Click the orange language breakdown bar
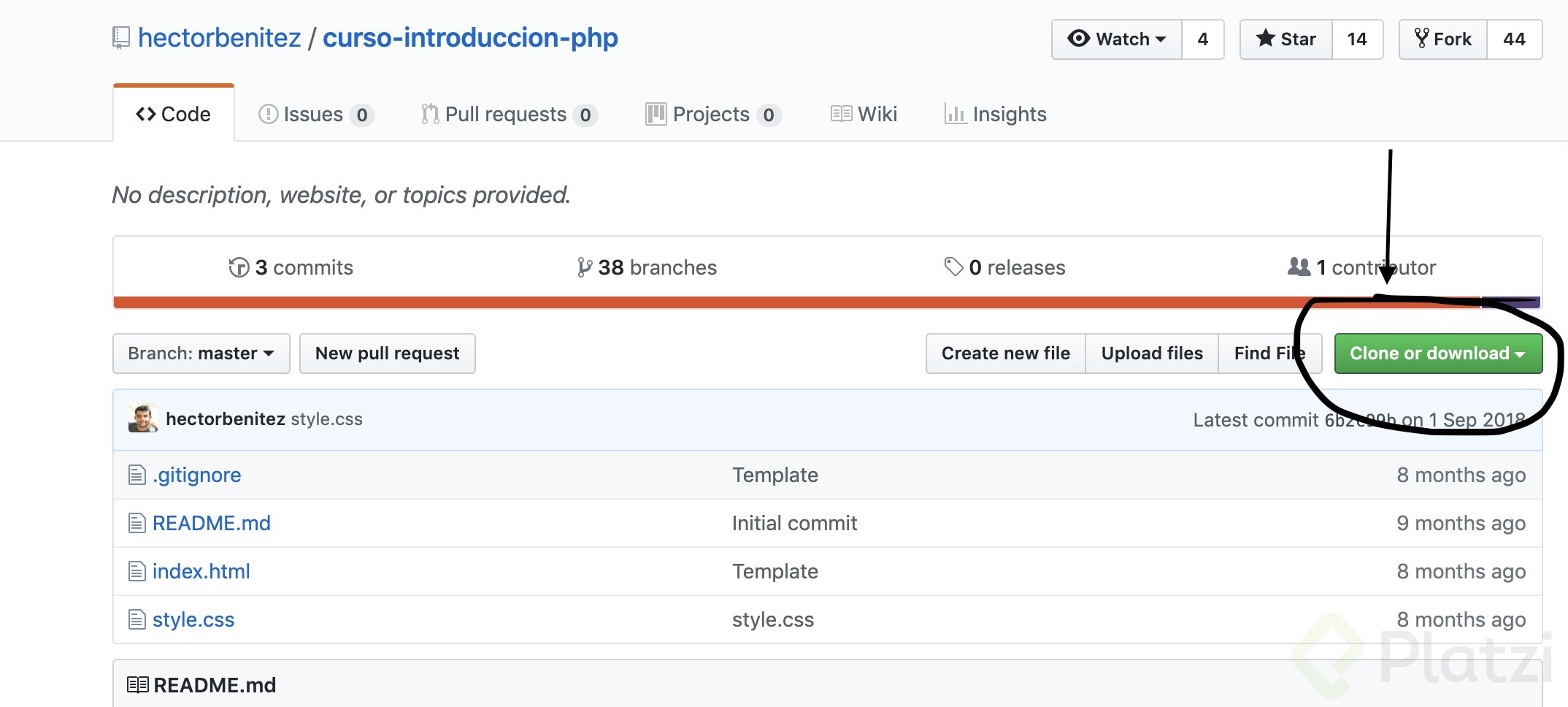The height and width of the screenshot is (707, 1568). coord(797,302)
